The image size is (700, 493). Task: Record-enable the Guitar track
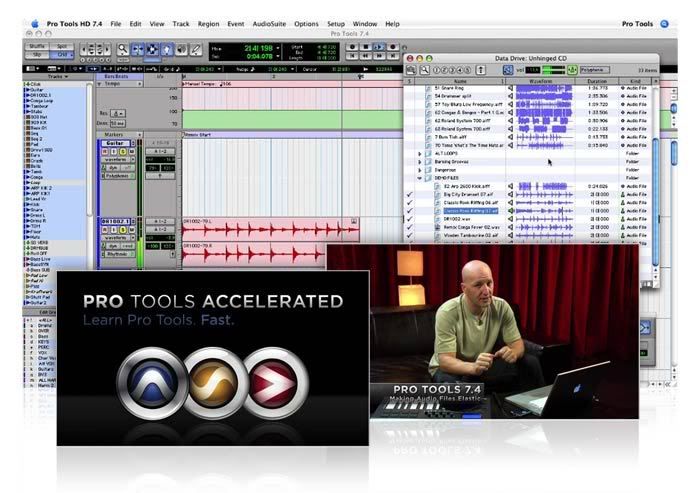tap(105, 152)
